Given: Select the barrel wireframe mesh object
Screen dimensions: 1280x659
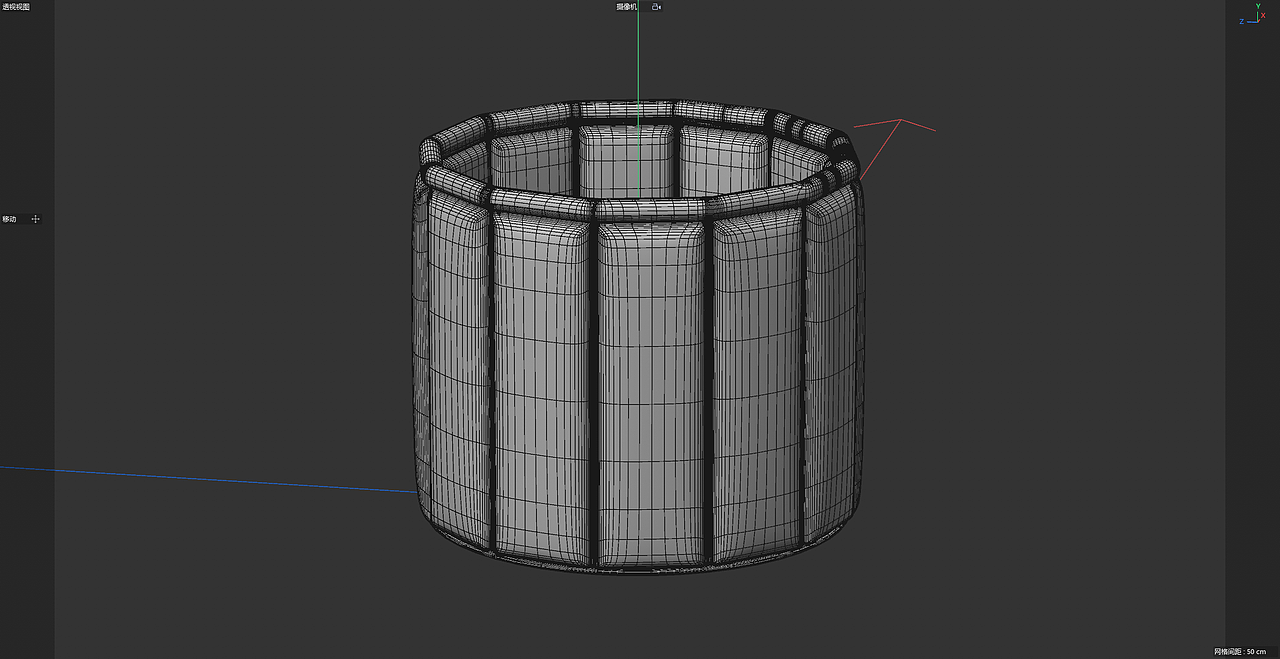Looking at the screenshot, I should pyautogui.click(x=640, y=340).
